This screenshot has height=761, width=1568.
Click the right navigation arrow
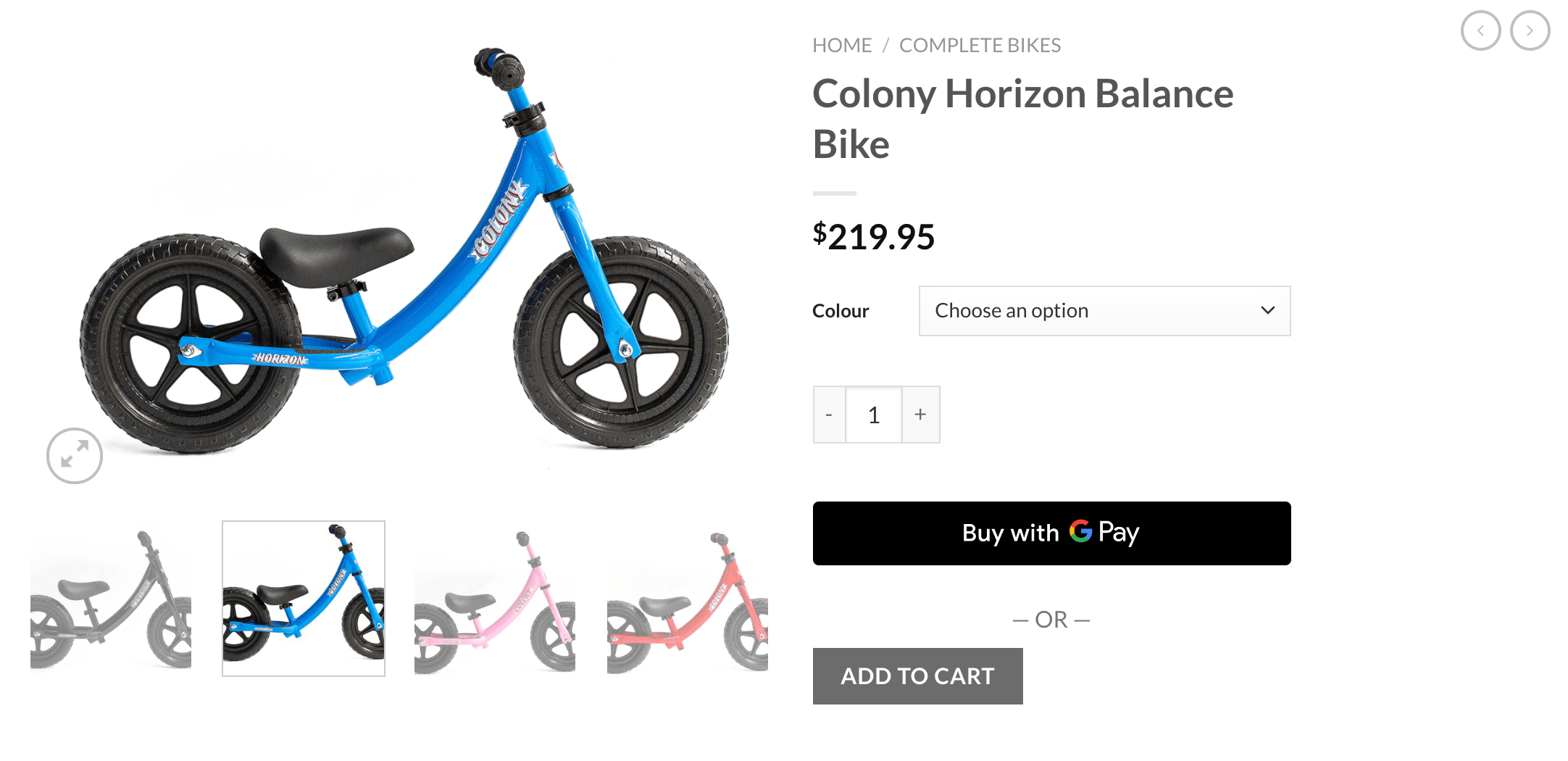[x=1530, y=30]
